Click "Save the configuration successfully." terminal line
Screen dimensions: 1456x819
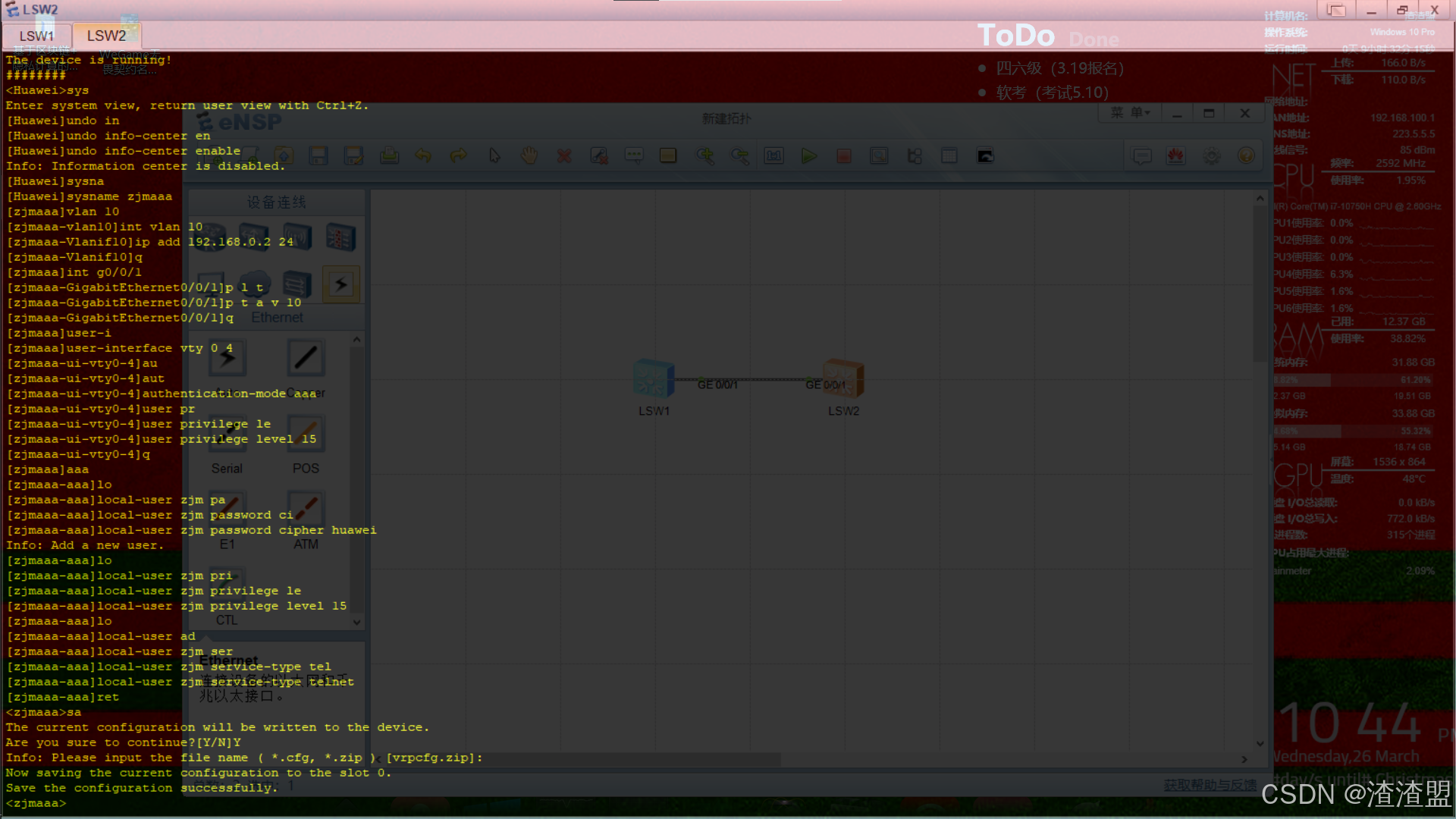point(142,788)
